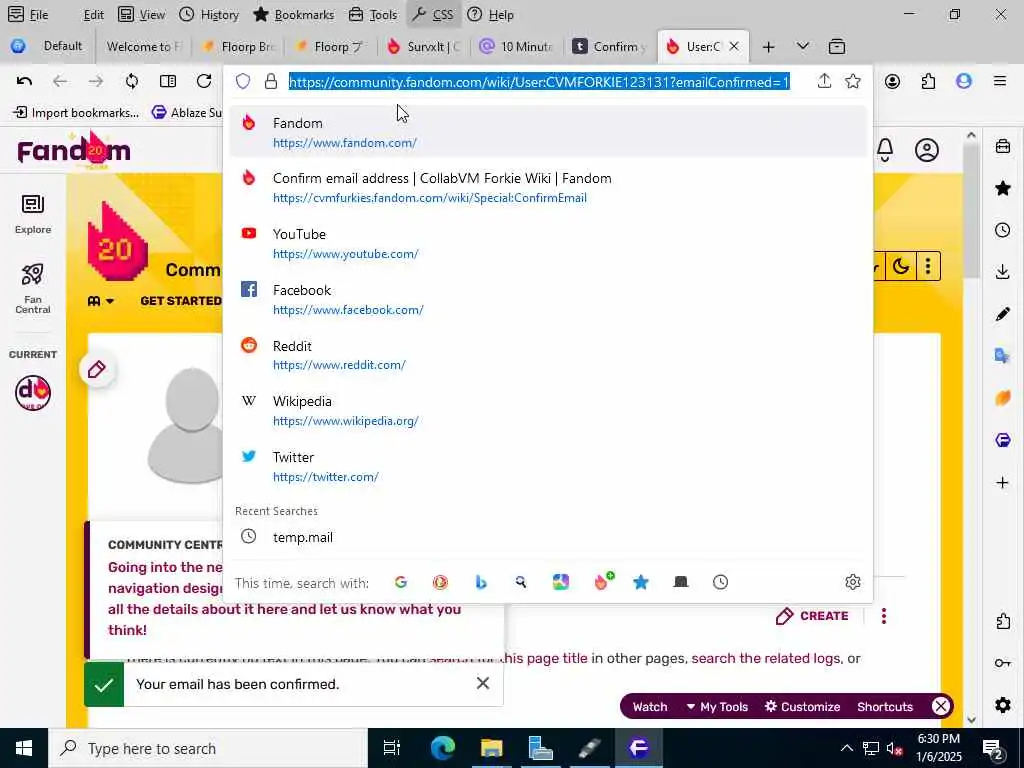Viewport: 1024px width, 768px height.
Task: Select the Wikipedia suggestion
Action: [x=549, y=410]
